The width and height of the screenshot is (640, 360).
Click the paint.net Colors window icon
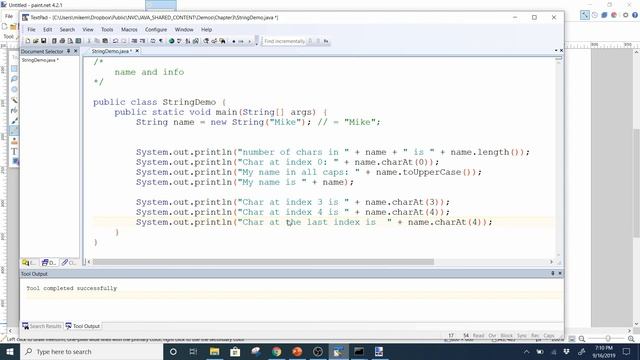click(614, 15)
